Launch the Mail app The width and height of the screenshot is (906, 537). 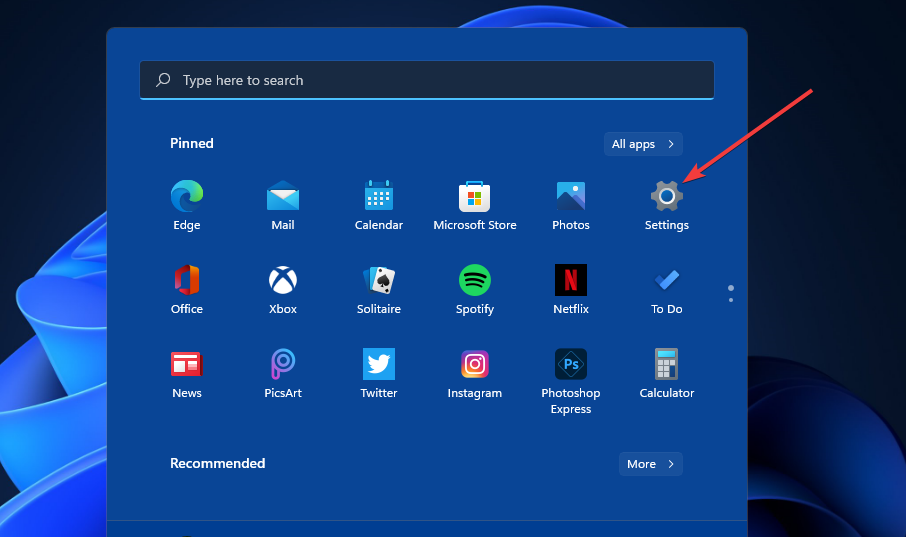pos(283,196)
